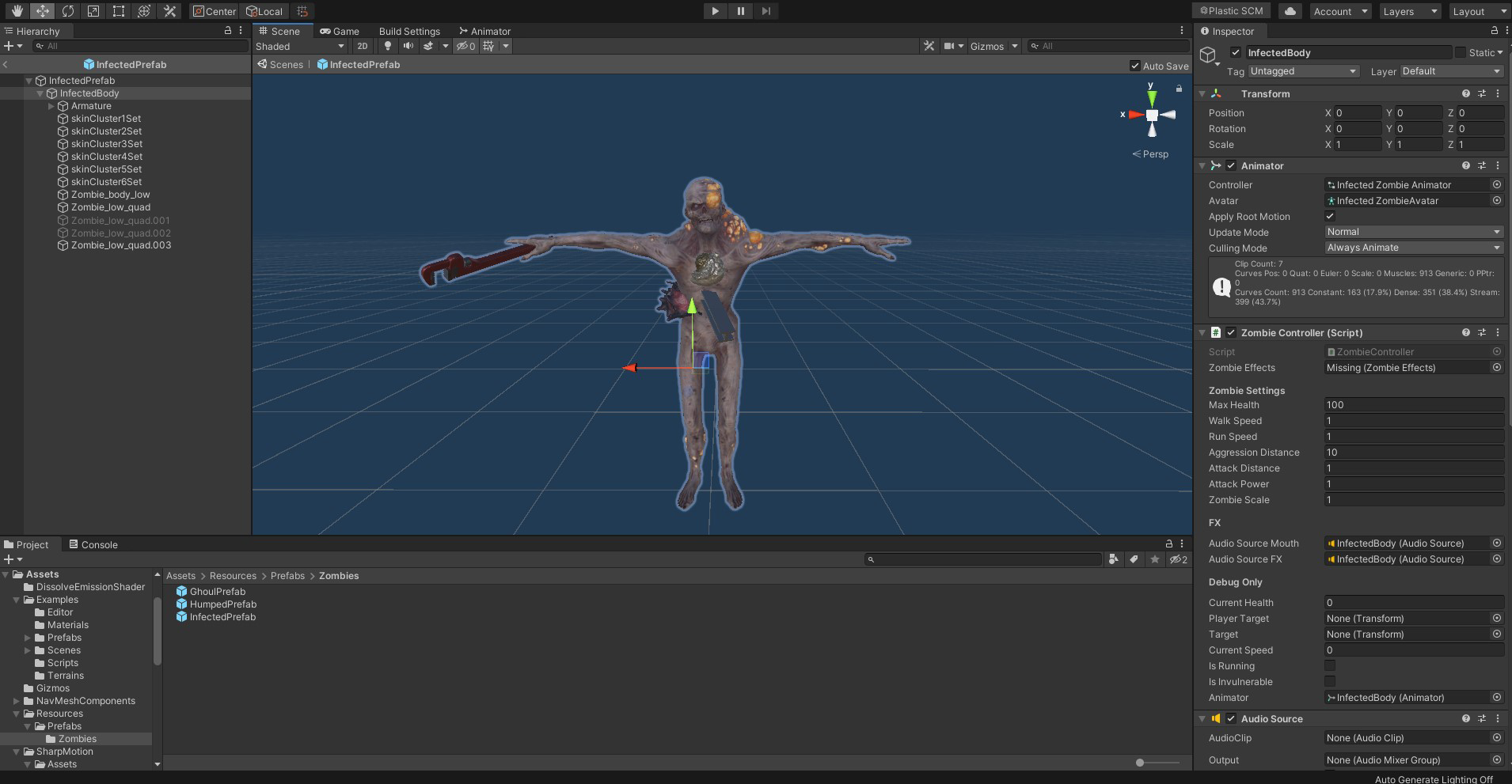Select the Move tool
Image resolution: width=1512 pixels, height=784 pixels.
coord(42,11)
